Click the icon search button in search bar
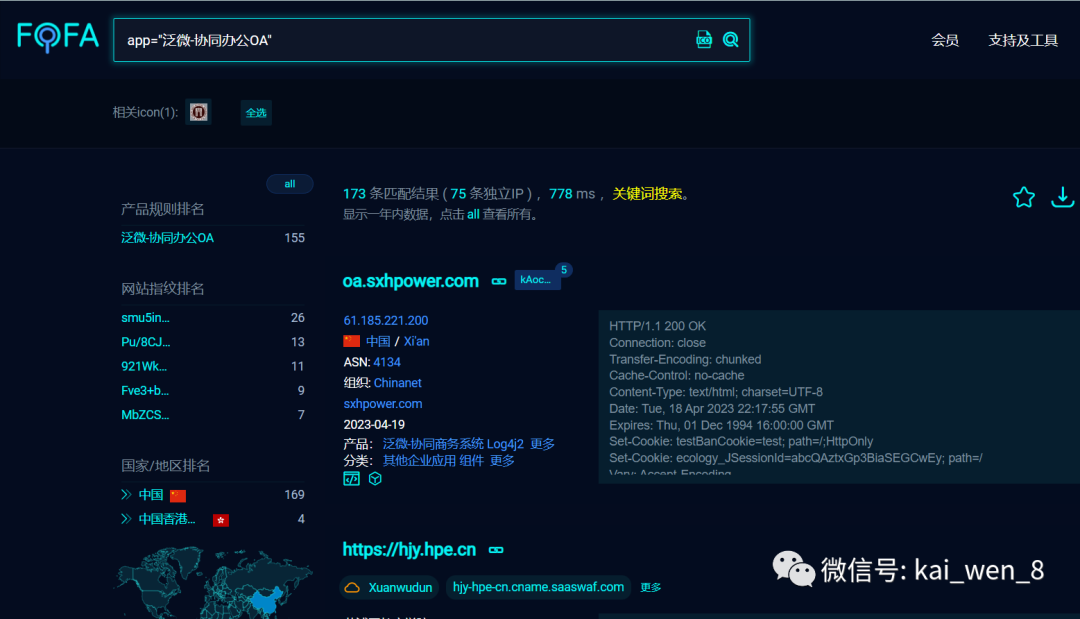 point(703,39)
